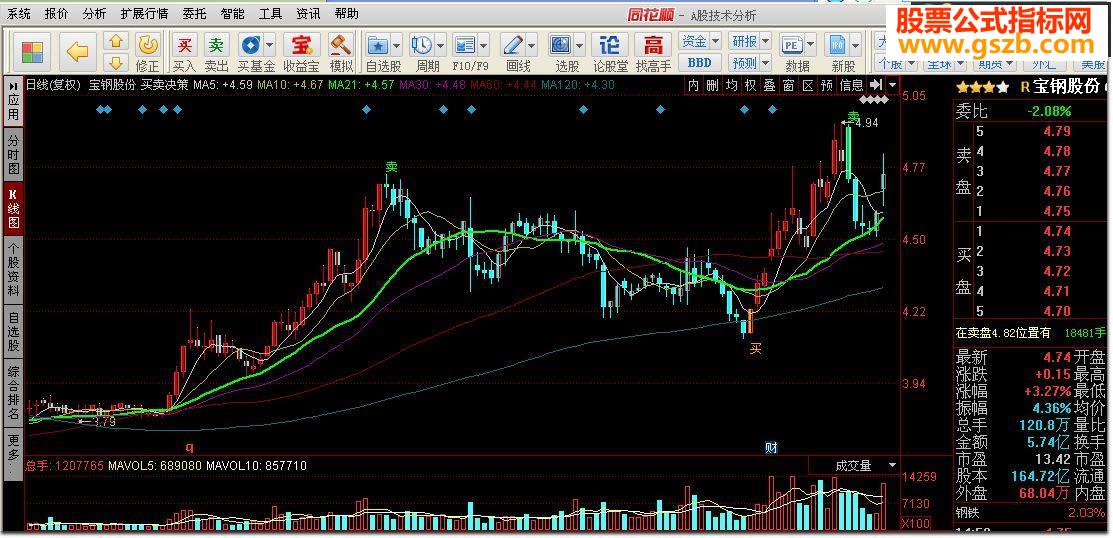Viewport: 1113px width, 538px height.
Task: Click the 资金 capital flow button
Action: (693, 40)
